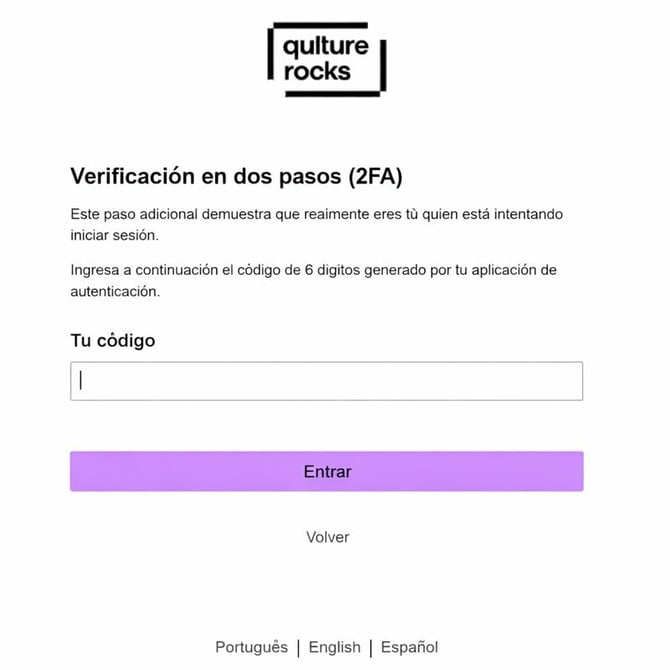Click the word "qulture" in the logo

326,46
